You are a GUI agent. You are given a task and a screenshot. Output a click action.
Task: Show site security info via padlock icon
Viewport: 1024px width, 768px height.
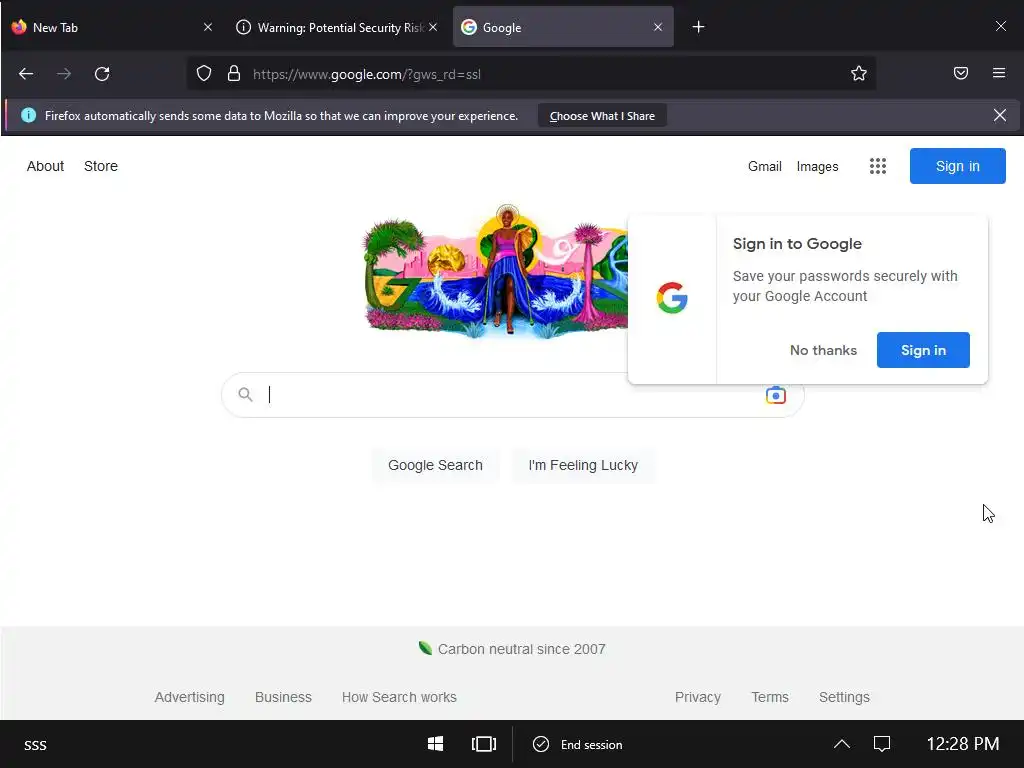(234, 74)
